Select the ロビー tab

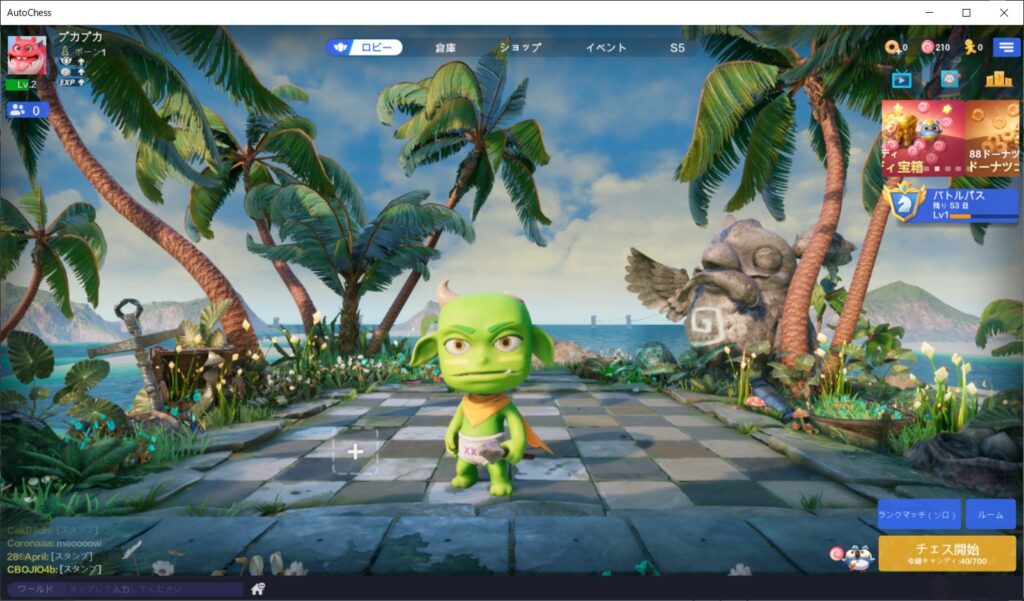tap(364, 47)
